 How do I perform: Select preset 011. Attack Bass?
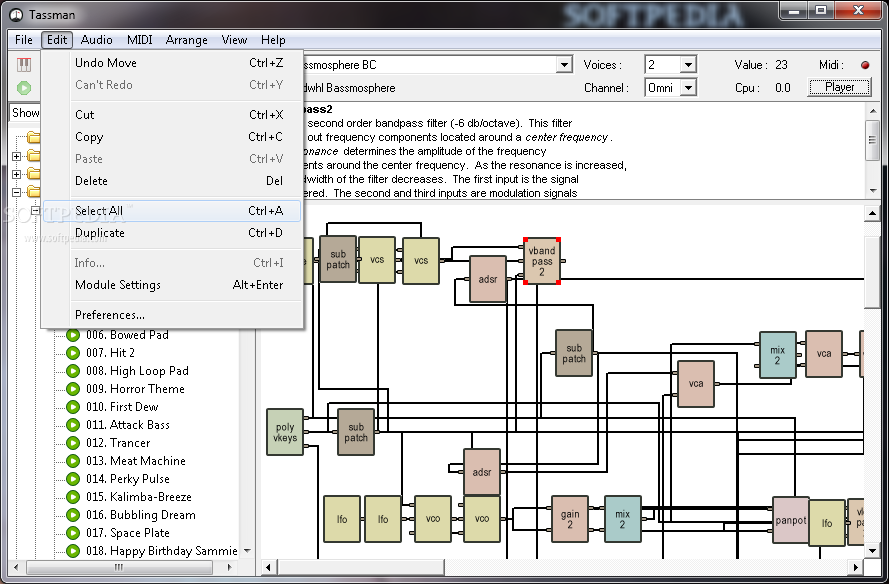click(x=128, y=425)
